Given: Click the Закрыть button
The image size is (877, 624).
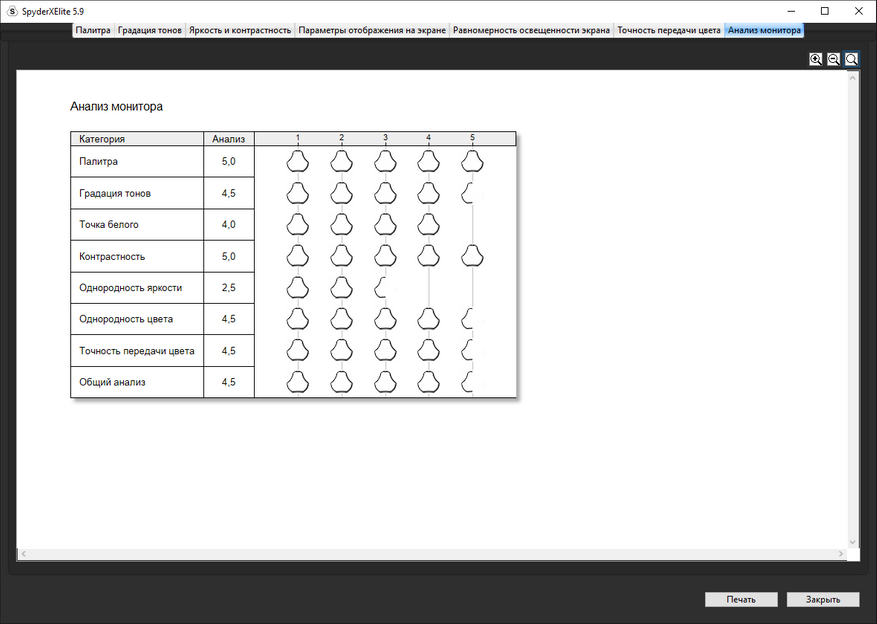Looking at the screenshot, I should (823, 599).
